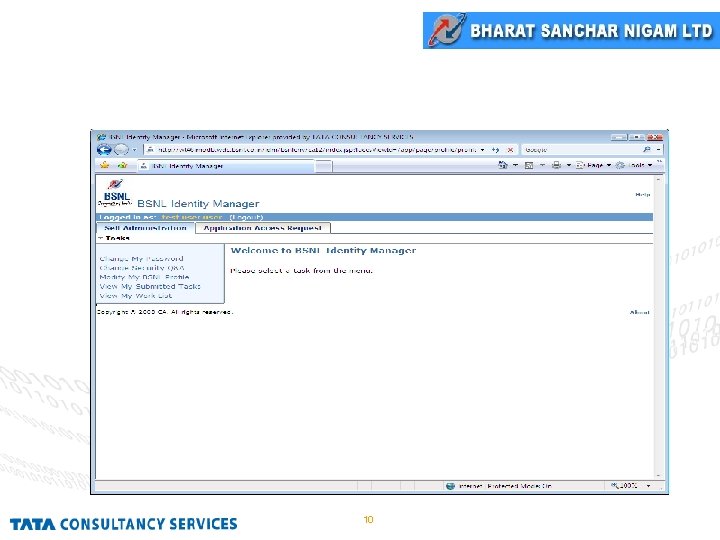The image size is (720, 540).
Task: Click the Help link at top right
Action: [642, 195]
